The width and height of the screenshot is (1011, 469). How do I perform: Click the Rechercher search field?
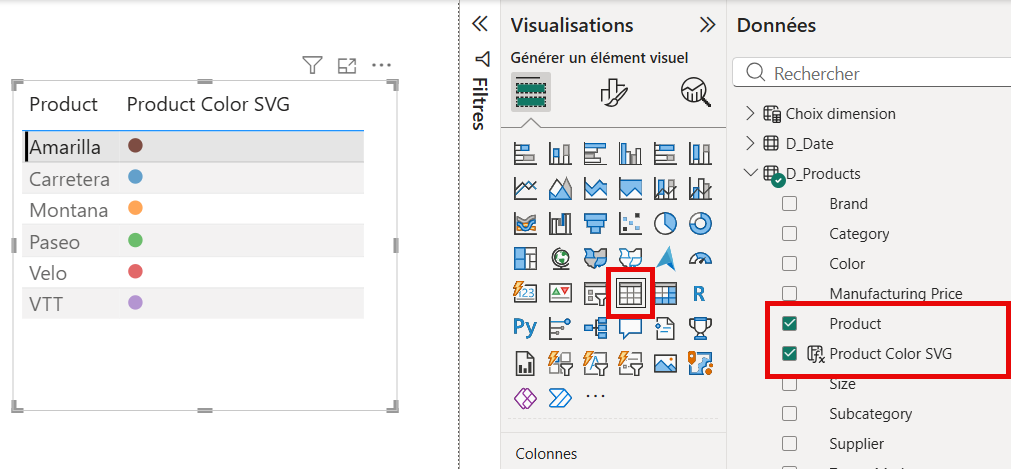[x=880, y=73]
